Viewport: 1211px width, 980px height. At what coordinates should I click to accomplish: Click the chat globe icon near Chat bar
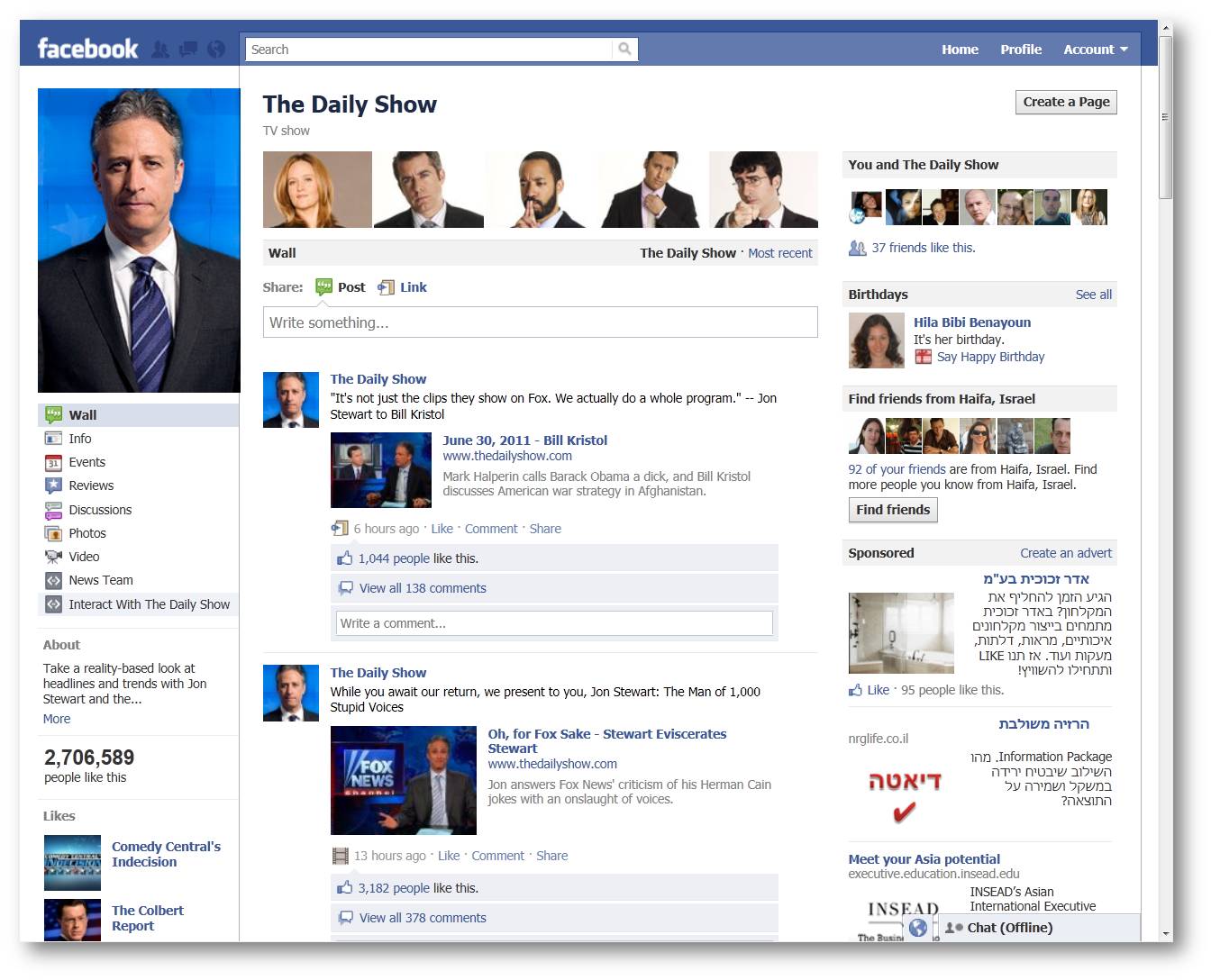point(918,928)
